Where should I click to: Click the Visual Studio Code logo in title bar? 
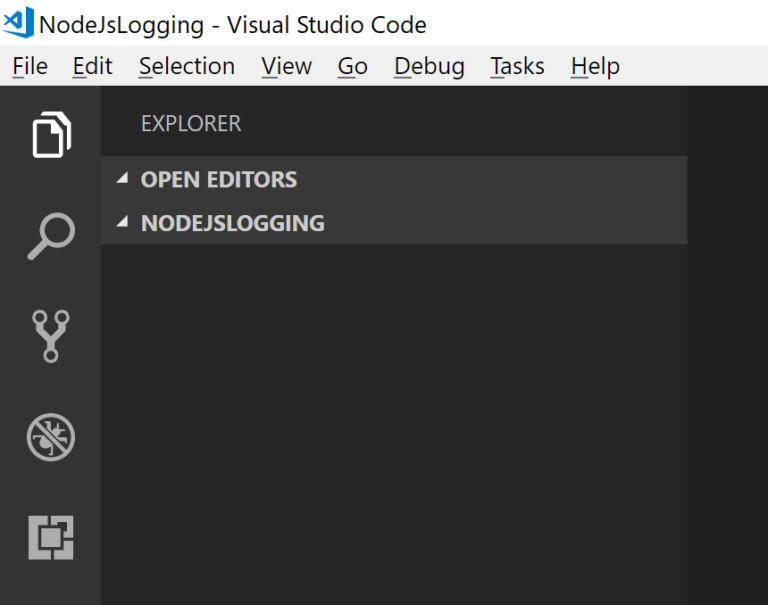[x=18, y=22]
